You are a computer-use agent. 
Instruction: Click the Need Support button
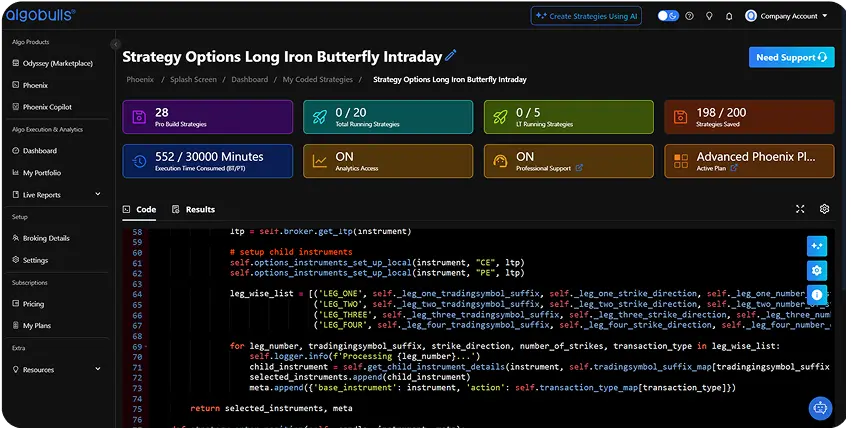[791, 57]
